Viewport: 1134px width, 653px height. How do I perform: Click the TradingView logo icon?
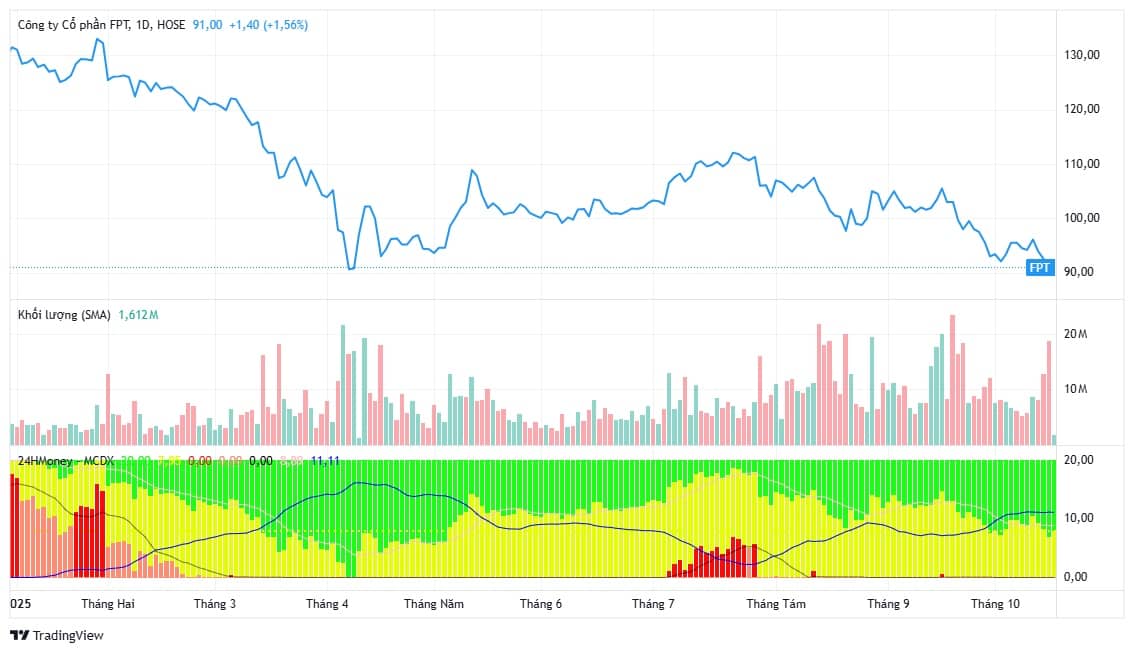[x=19, y=635]
